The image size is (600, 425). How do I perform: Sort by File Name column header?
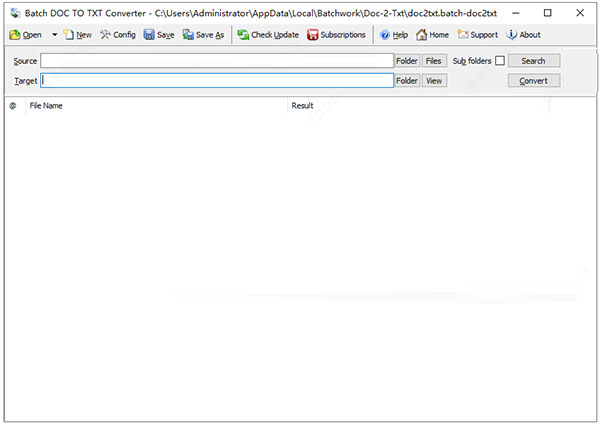click(157, 106)
